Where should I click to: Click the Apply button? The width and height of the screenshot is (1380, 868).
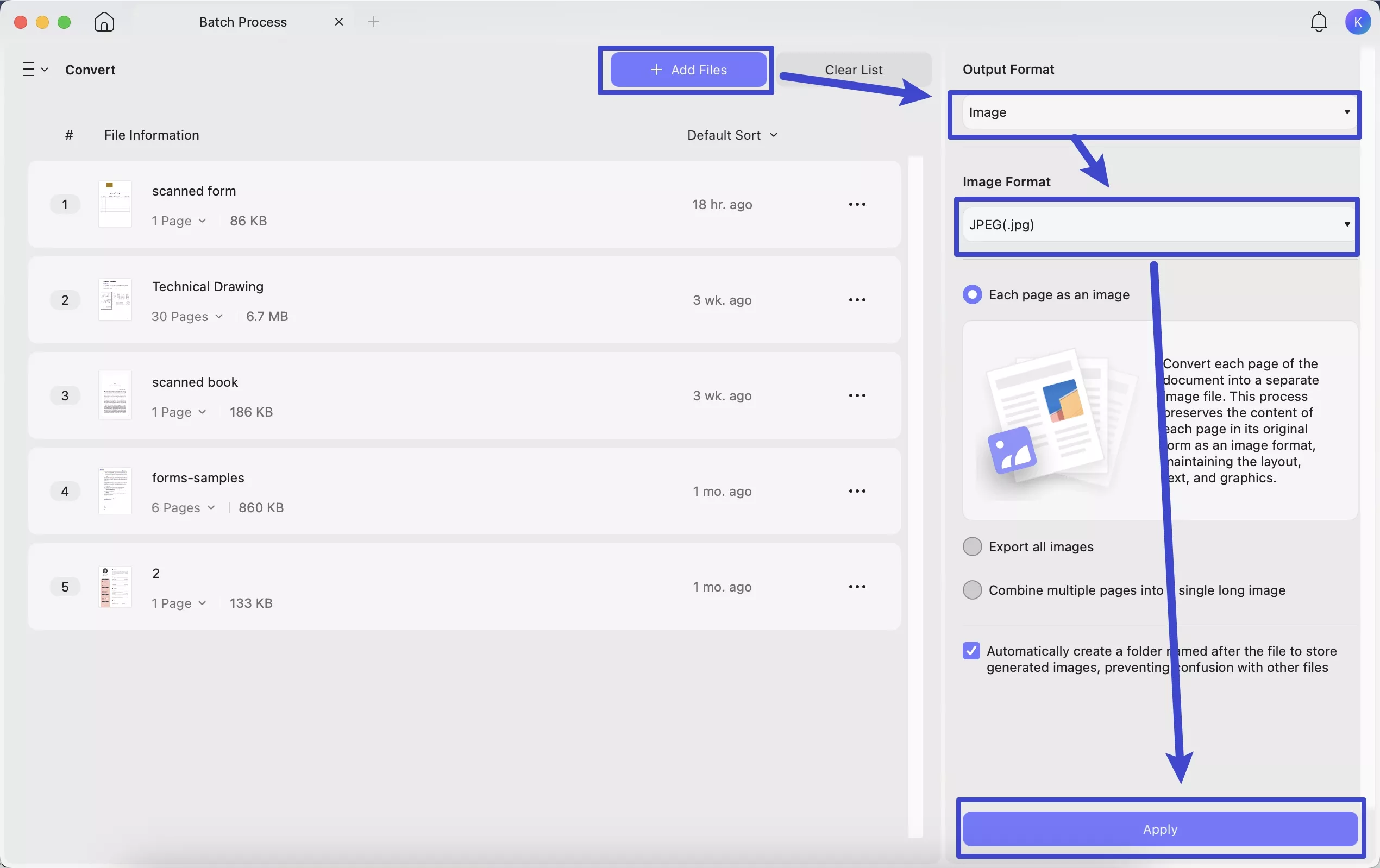click(1159, 829)
